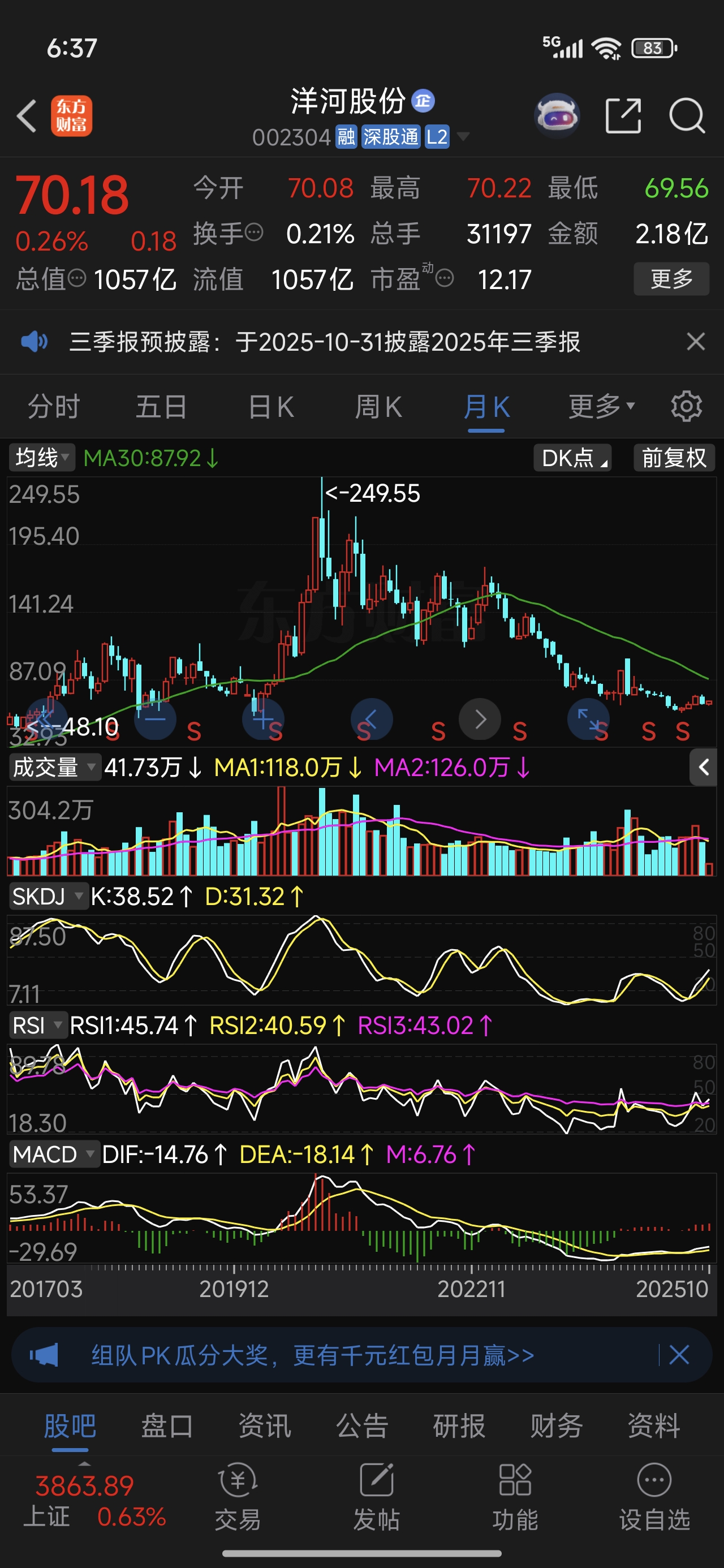Open 功能 functions icon
Screen dimensions: 724x1568
[x=515, y=1497]
